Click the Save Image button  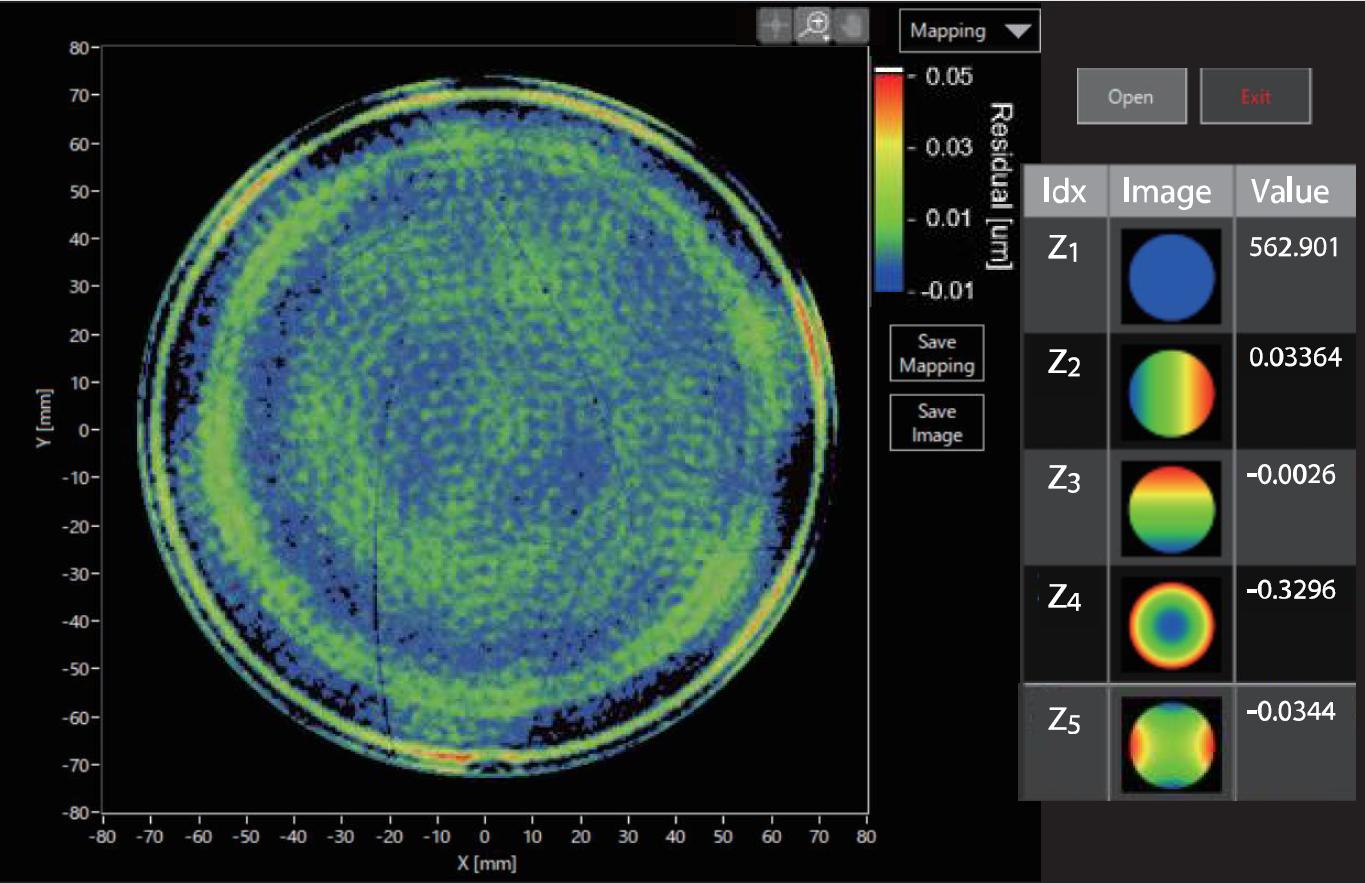click(x=936, y=422)
